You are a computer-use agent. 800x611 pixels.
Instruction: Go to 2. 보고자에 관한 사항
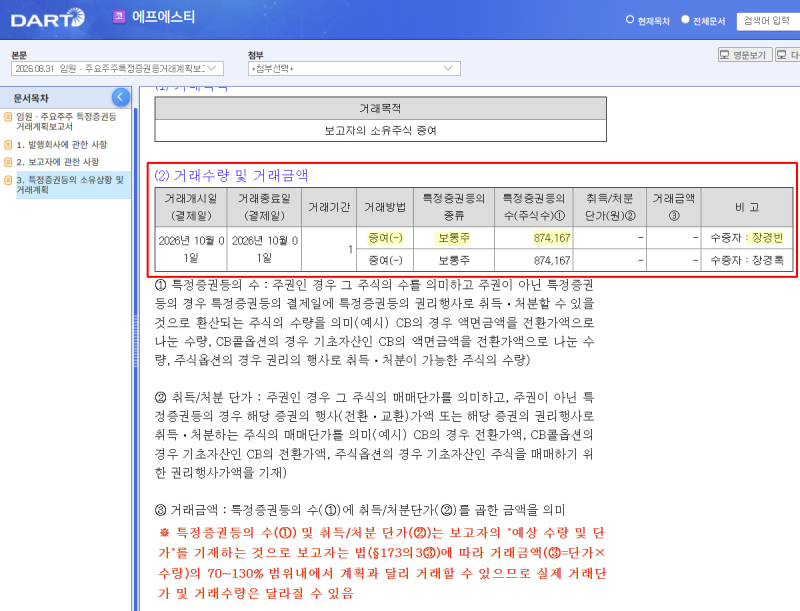[x=58, y=162]
